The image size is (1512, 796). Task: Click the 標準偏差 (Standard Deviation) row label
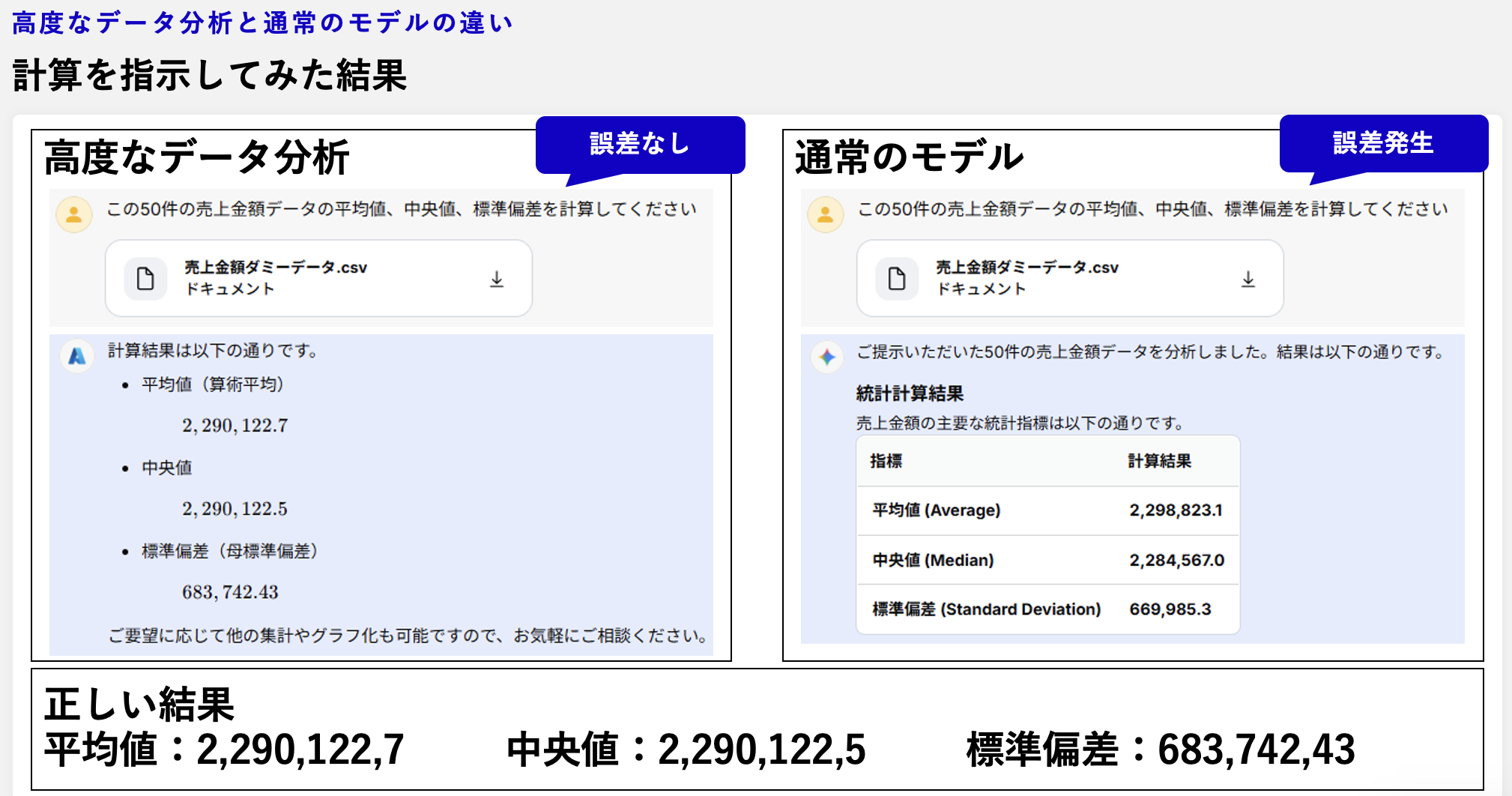[986, 609]
